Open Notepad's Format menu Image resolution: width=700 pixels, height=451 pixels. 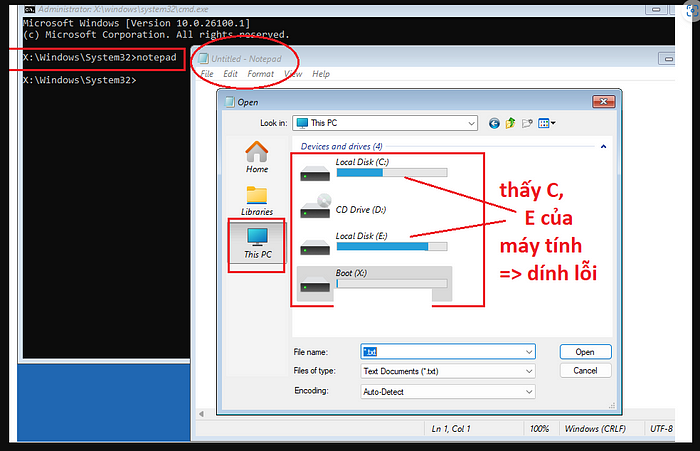click(261, 74)
